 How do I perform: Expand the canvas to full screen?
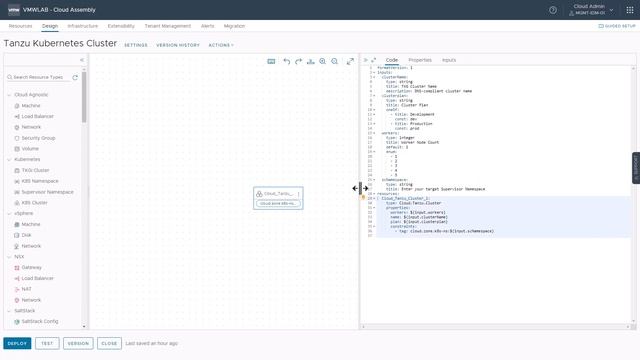pos(350,61)
